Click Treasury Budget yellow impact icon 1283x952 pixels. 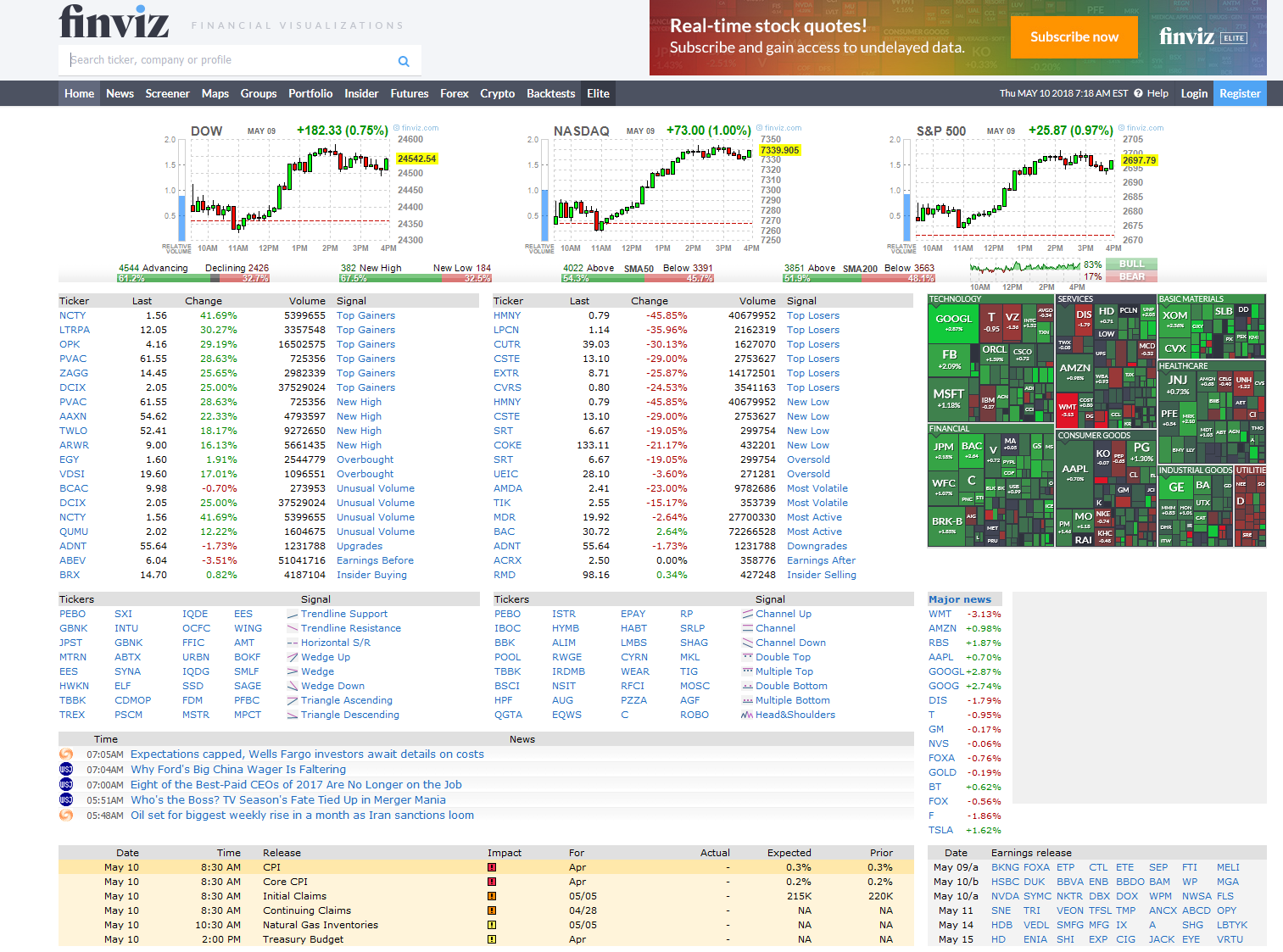point(492,939)
